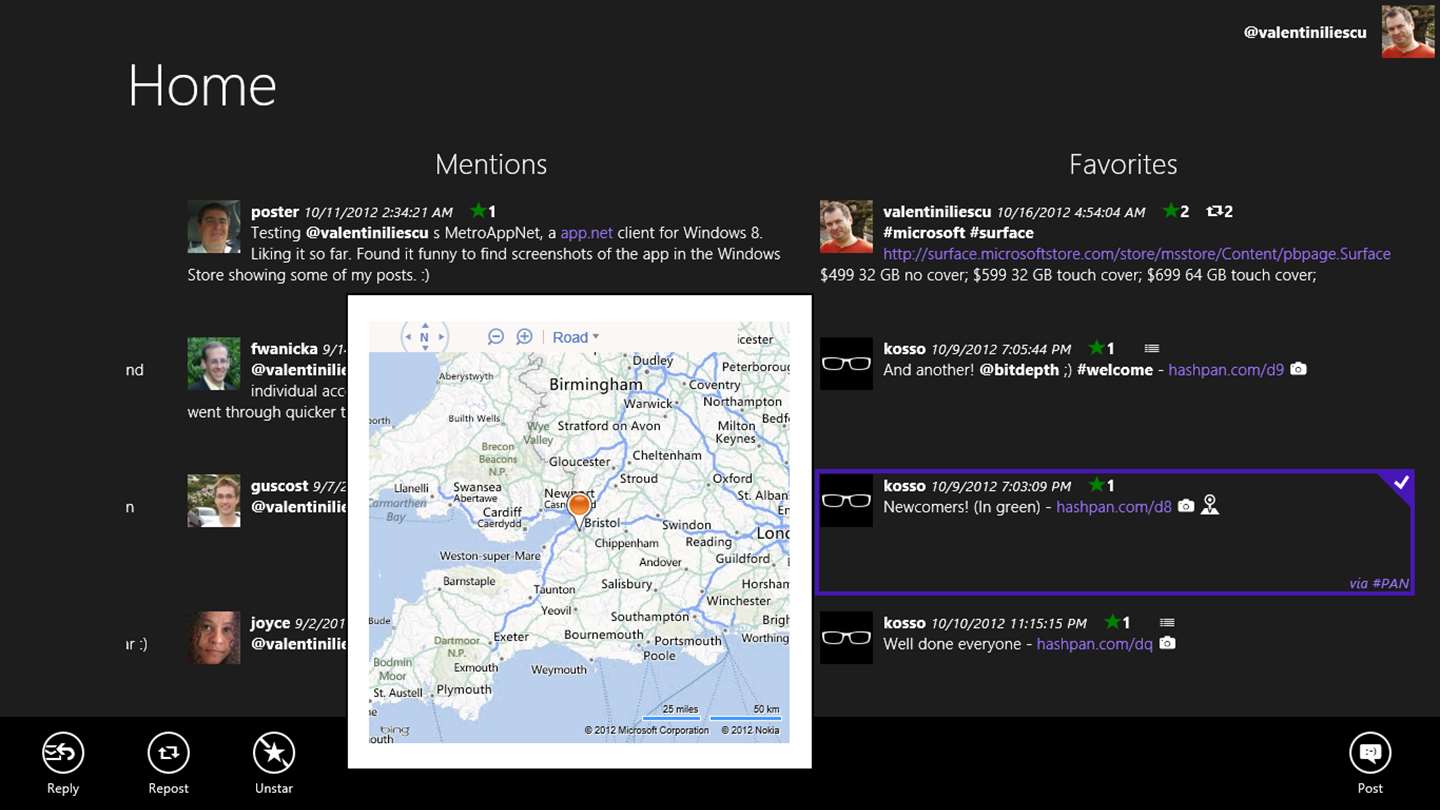Image resolution: width=1440 pixels, height=810 pixels.
Task: Open the app.net link in poster's mention
Action: [x=586, y=233]
